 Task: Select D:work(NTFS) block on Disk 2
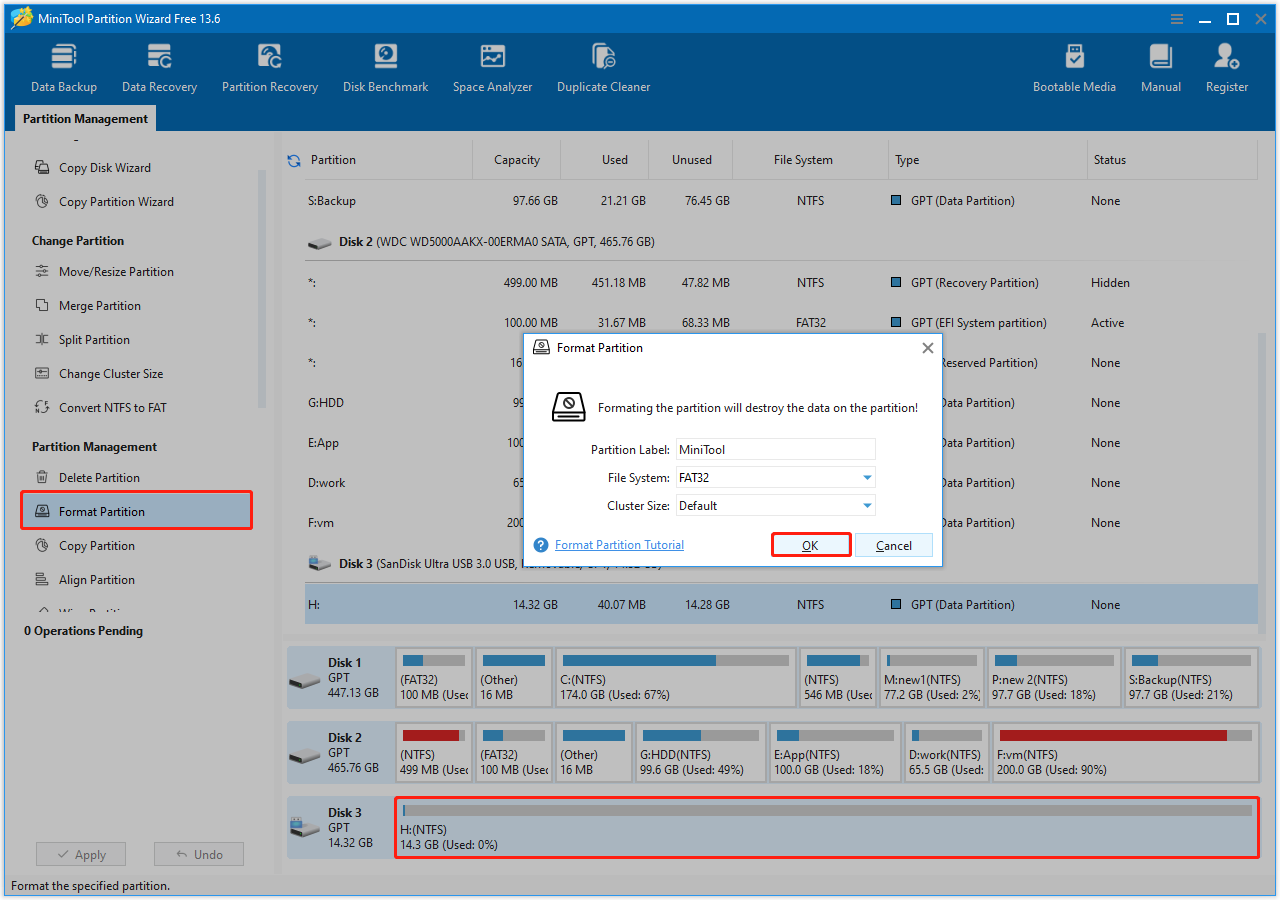(946, 753)
